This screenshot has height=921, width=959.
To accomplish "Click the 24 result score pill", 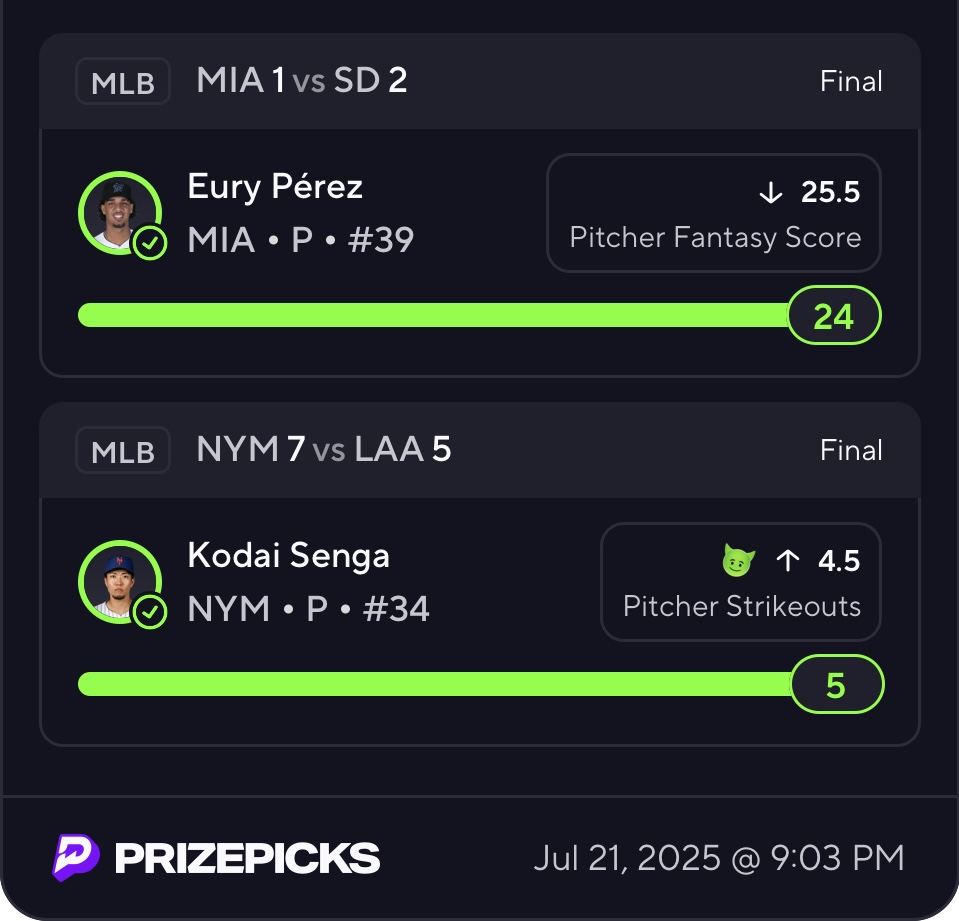I will (833, 316).
